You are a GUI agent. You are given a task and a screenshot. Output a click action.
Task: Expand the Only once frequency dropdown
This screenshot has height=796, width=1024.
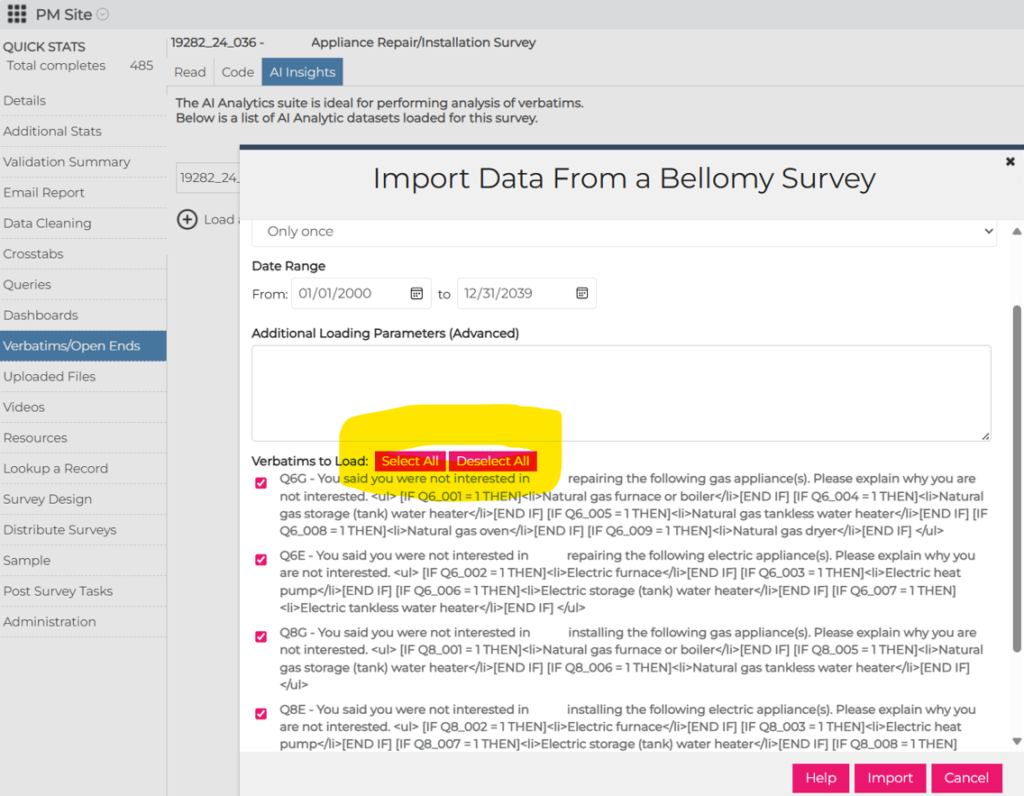point(624,232)
